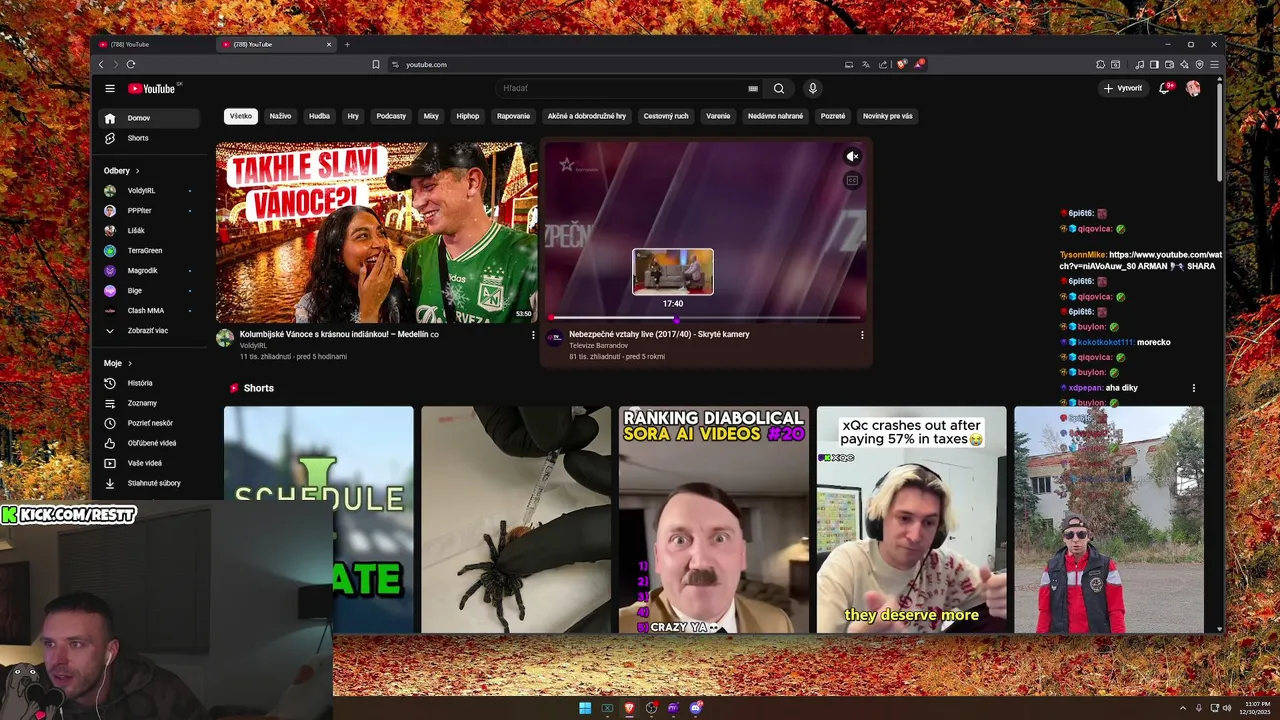The image size is (1280, 720).
Task: Open Pozrieť neskôr playlist
Action: click(148, 423)
